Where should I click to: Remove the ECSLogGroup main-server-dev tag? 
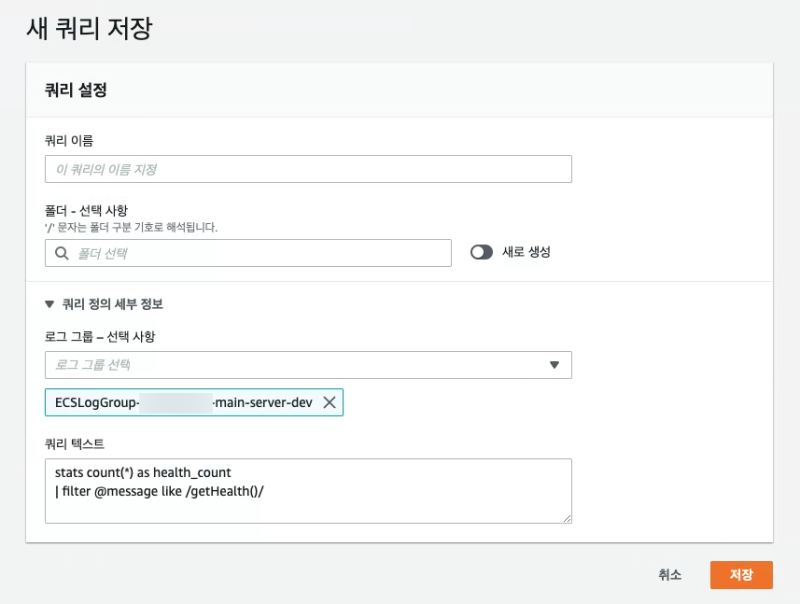pos(329,402)
